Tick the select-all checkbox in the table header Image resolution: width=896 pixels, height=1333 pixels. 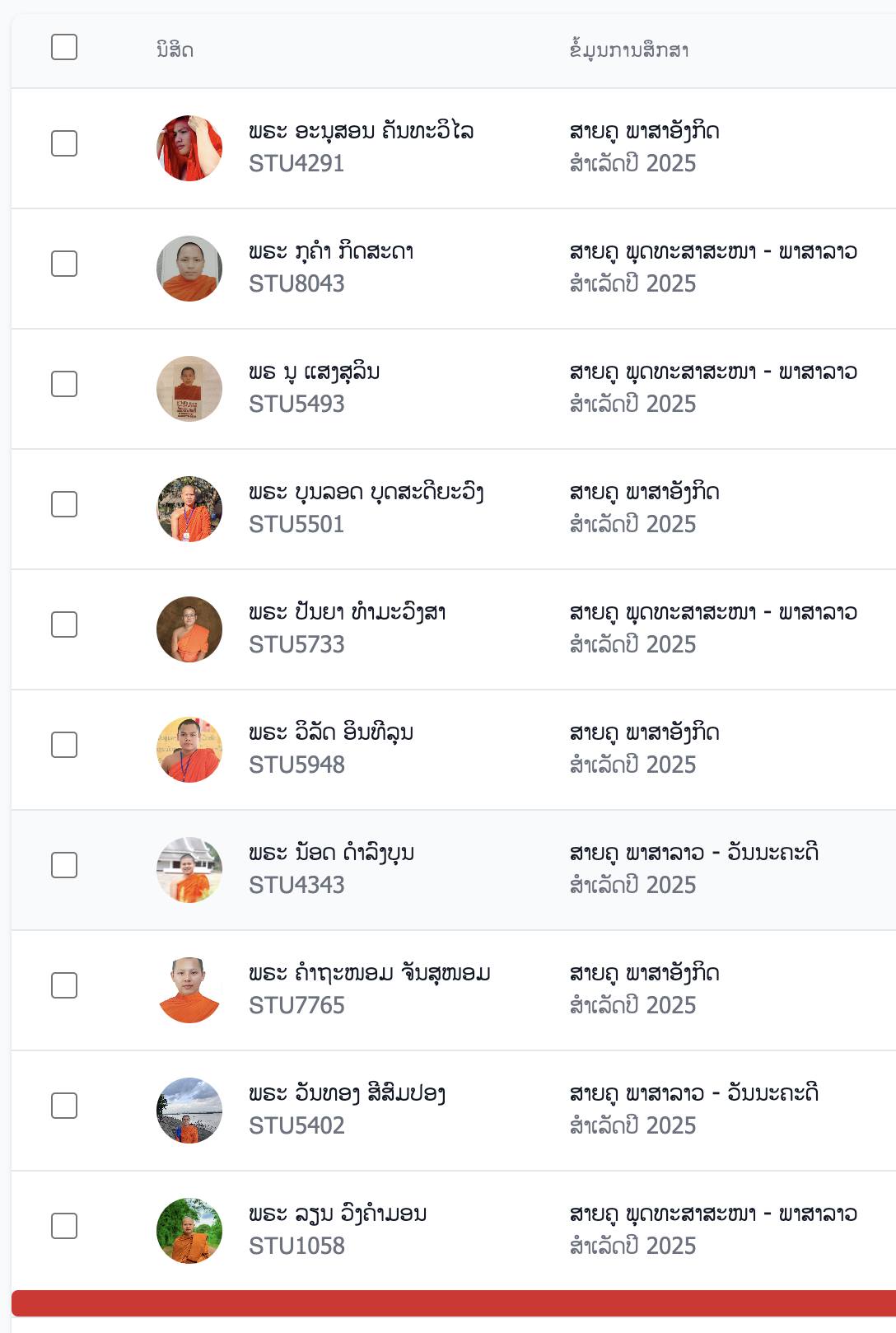coord(64,48)
